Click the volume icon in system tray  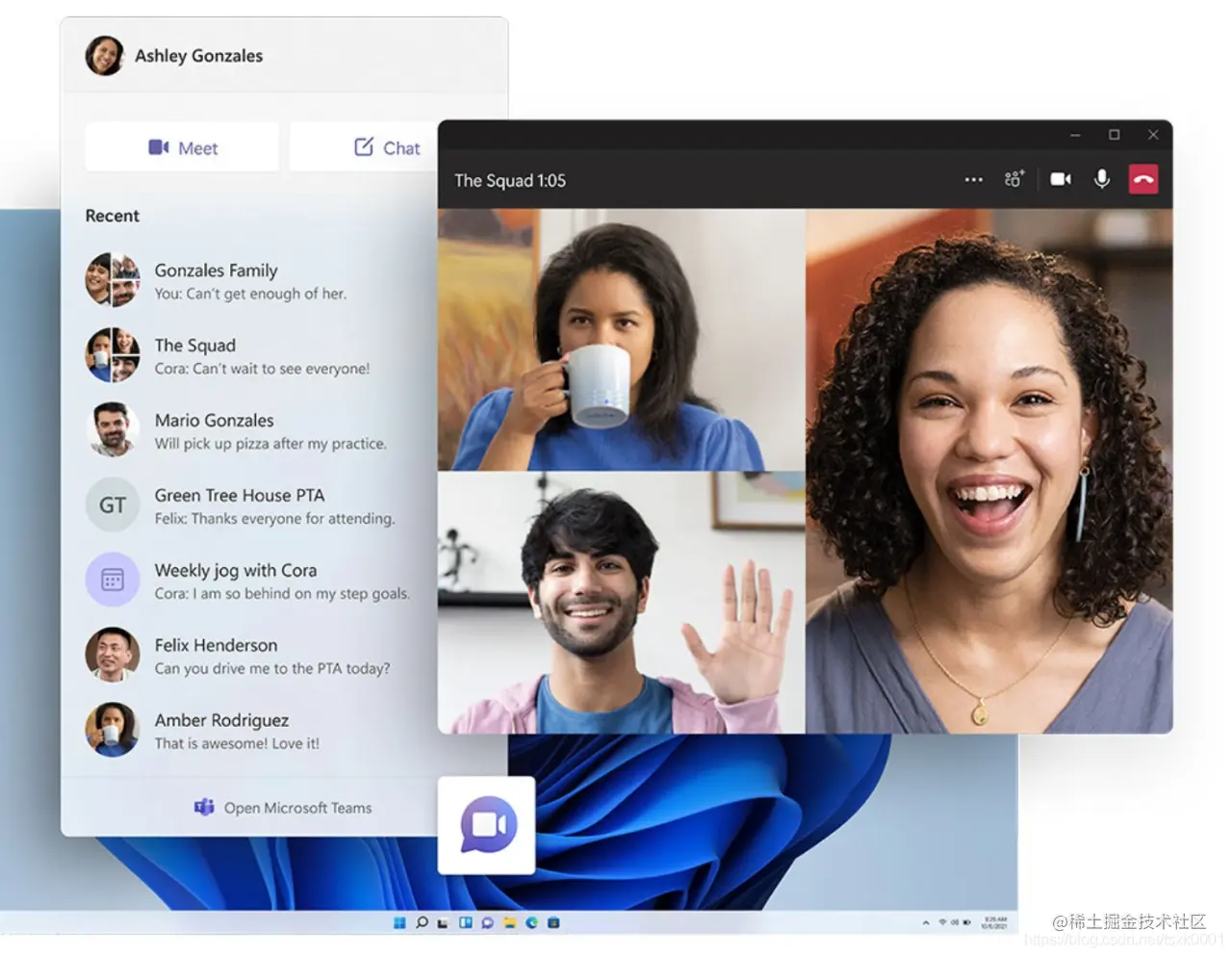(955, 922)
